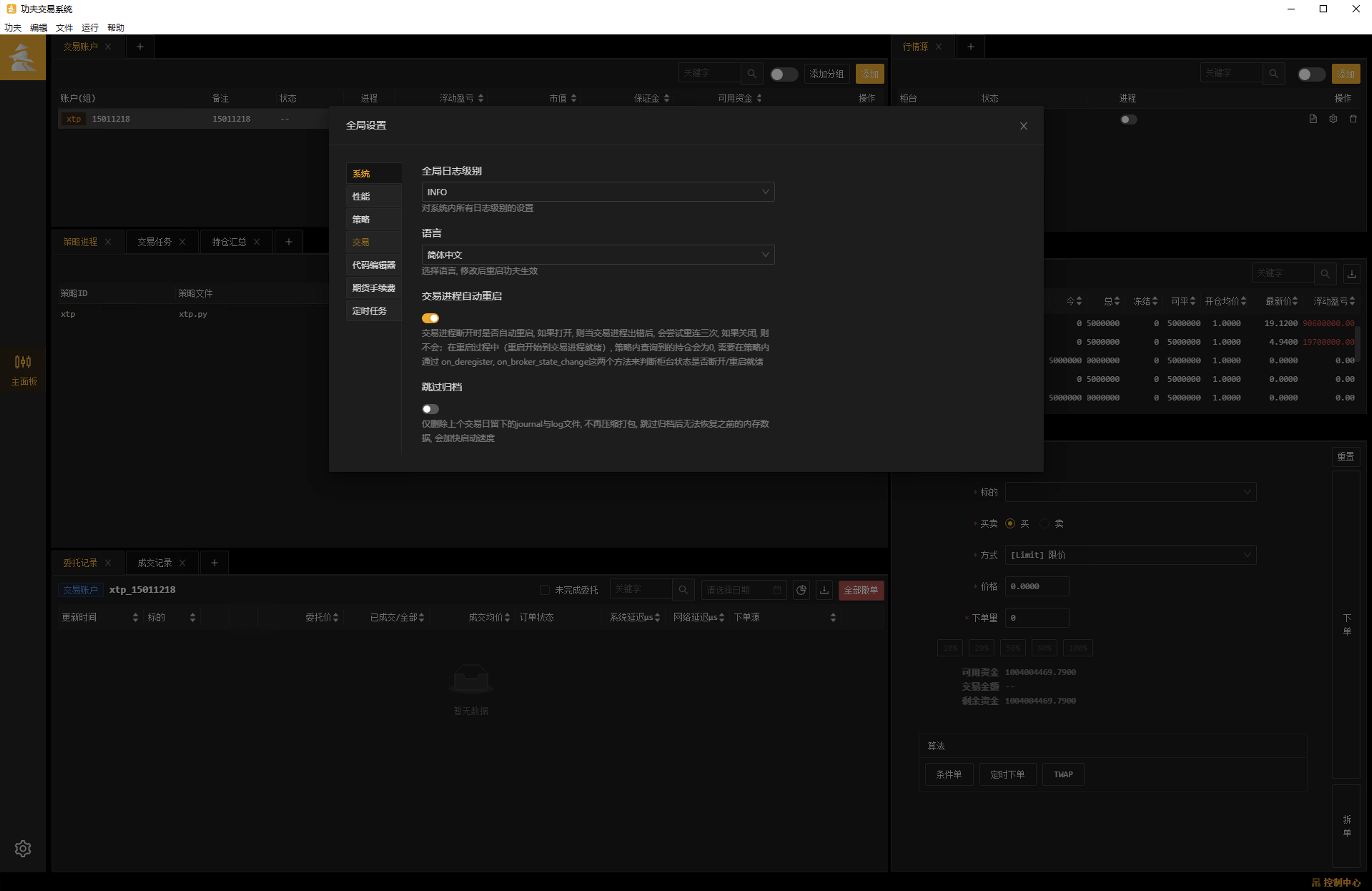Click search icon in 行情源 panel
The height and width of the screenshot is (891, 1372).
coord(1273,73)
